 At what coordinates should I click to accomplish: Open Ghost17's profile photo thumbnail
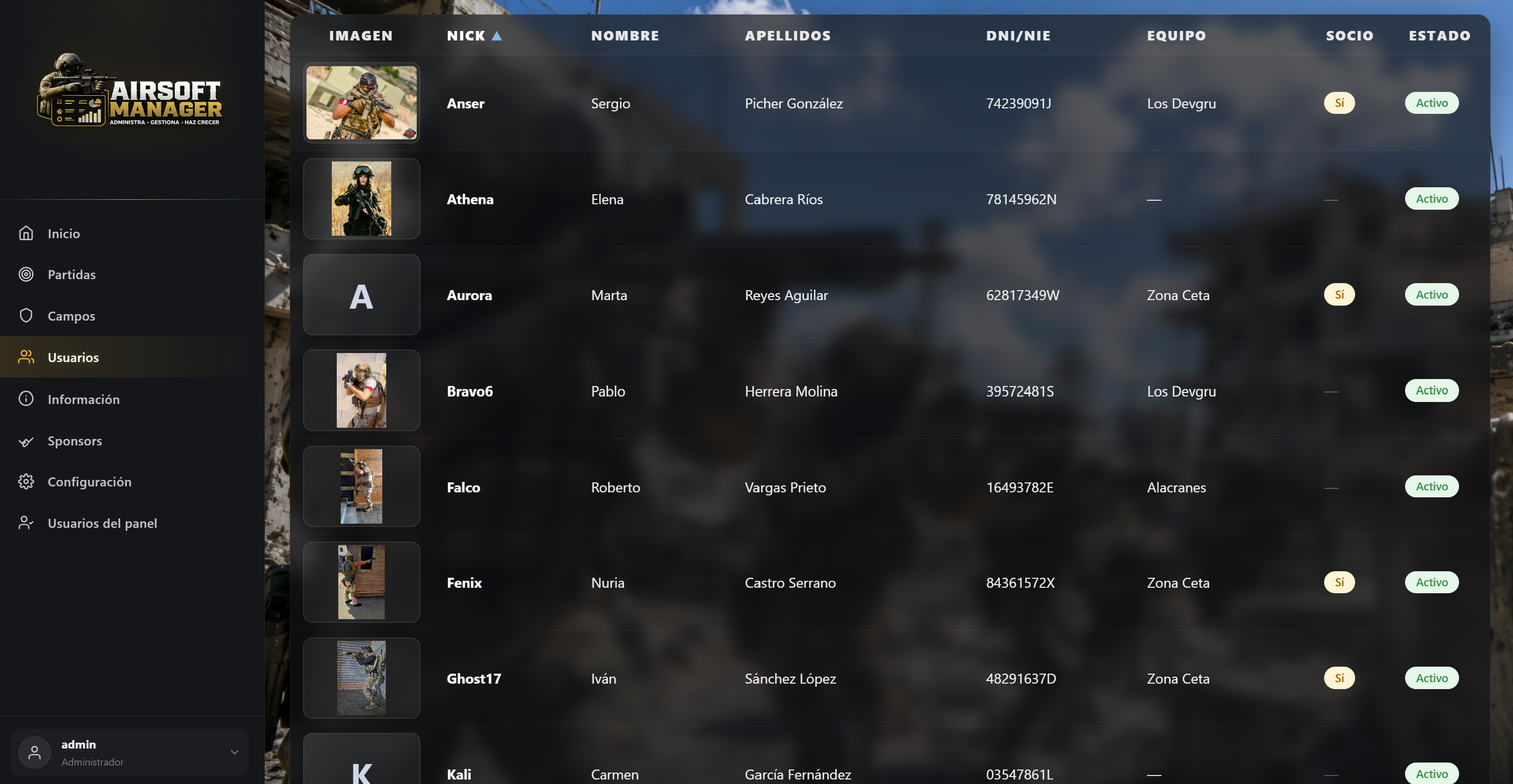[x=361, y=678]
